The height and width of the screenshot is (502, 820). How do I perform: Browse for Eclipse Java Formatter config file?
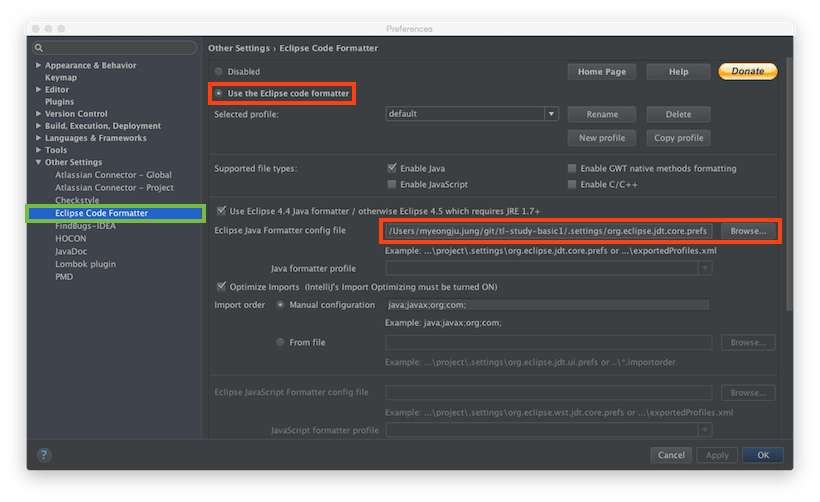[x=748, y=231]
